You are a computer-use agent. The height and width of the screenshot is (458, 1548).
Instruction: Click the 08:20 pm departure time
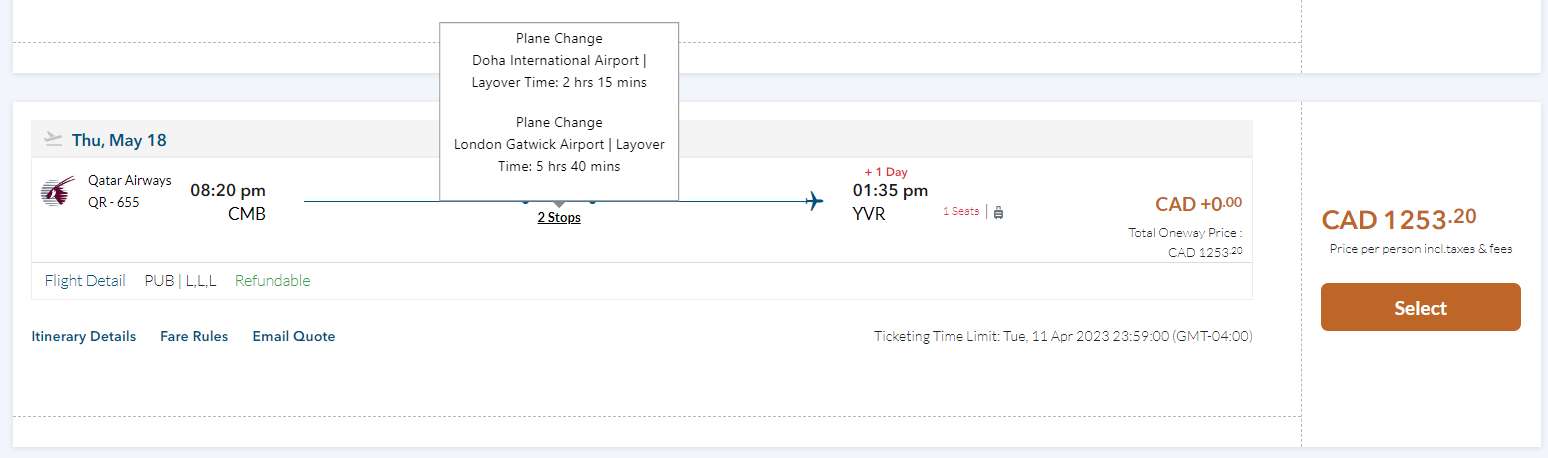[x=228, y=190]
